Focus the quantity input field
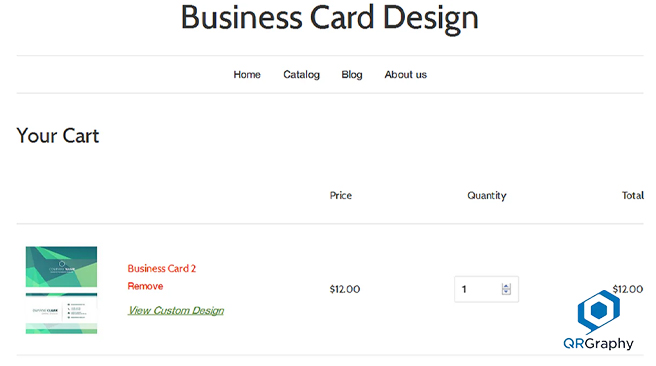 pos(486,289)
